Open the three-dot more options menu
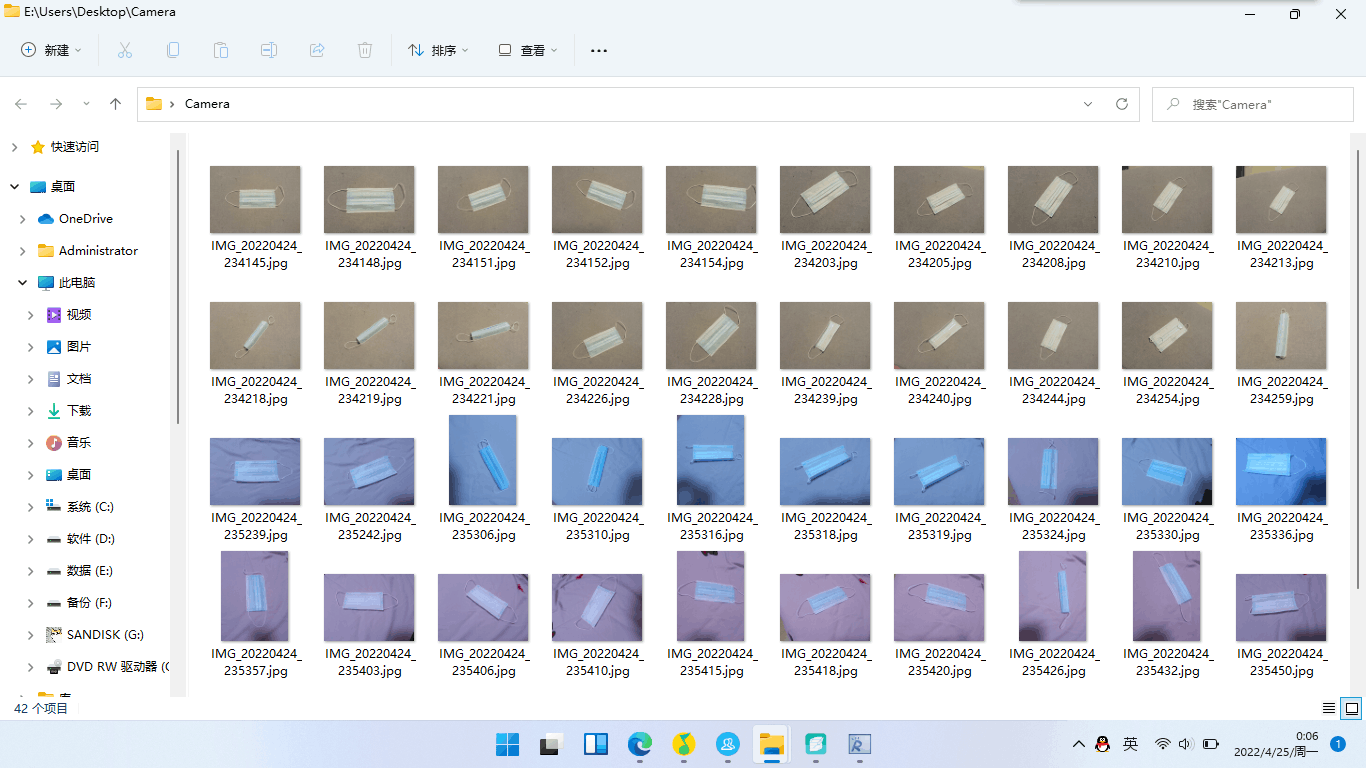 coord(599,50)
